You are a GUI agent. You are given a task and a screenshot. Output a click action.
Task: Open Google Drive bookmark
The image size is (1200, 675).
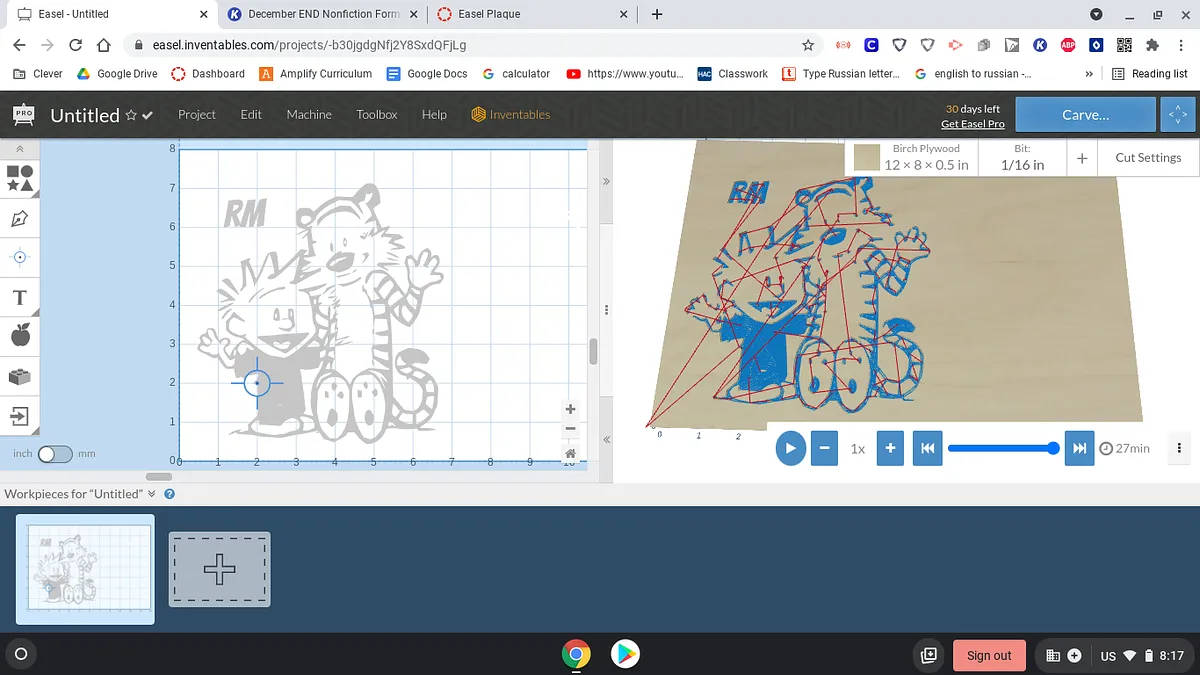point(117,74)
